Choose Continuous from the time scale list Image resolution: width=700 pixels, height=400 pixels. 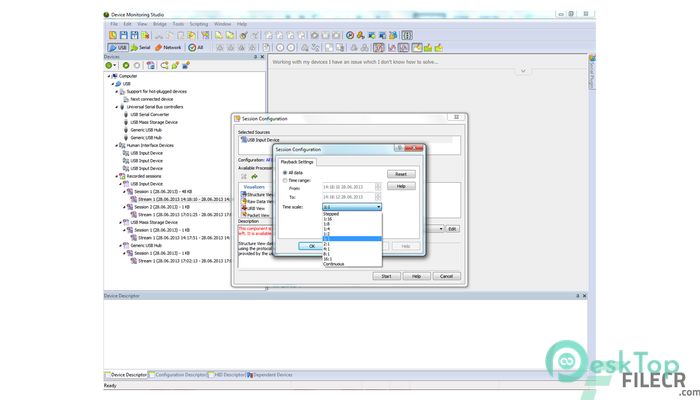(x=352, y=264)
